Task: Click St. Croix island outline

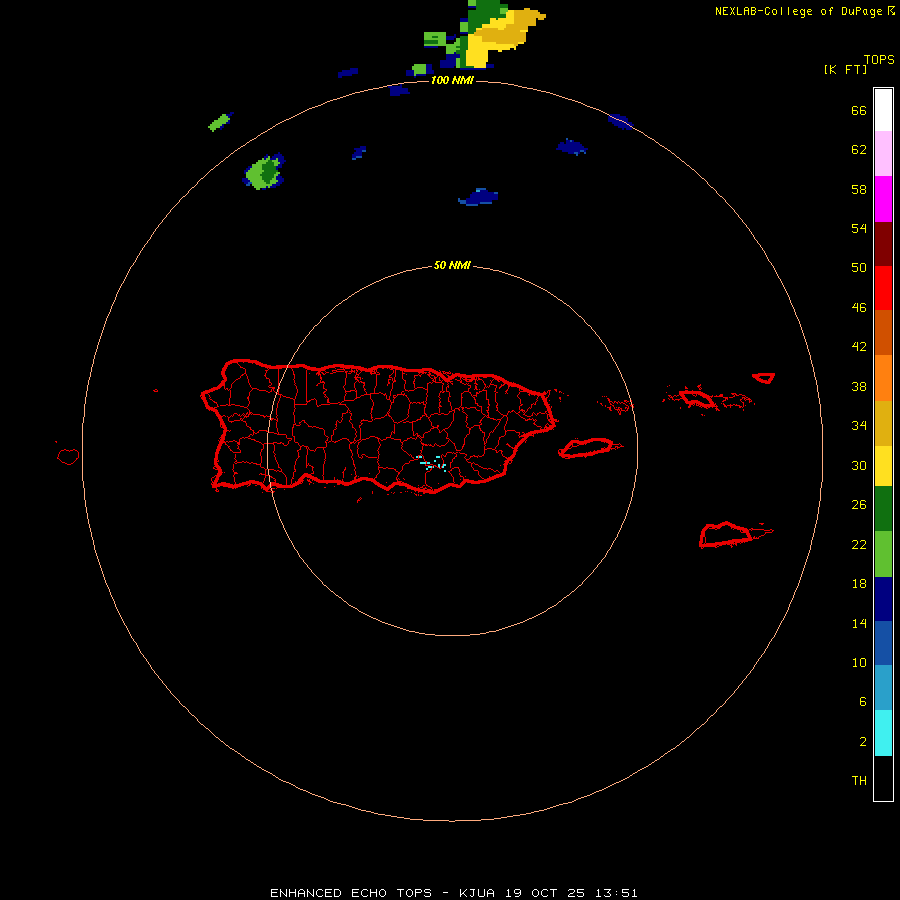Action: [727, 534]
